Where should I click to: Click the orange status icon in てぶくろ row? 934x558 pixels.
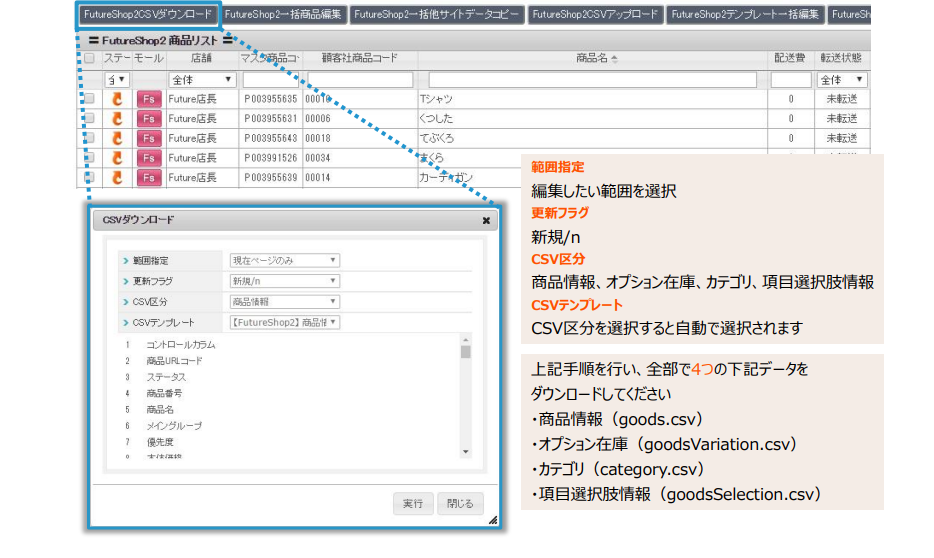pos(117,138)
